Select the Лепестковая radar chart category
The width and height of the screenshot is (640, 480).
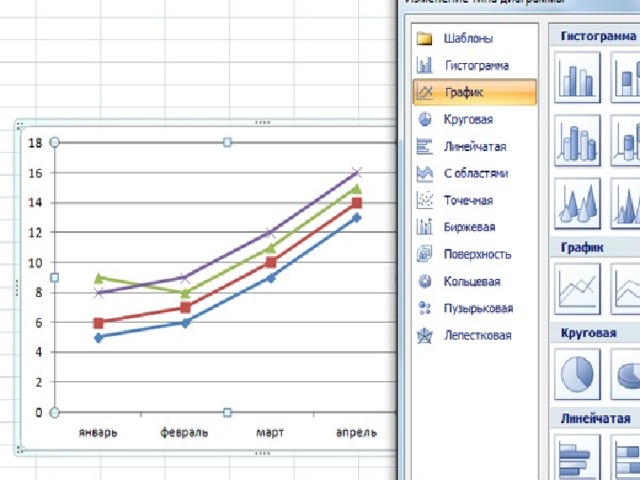pyautogui.click(x=476, y=336)
